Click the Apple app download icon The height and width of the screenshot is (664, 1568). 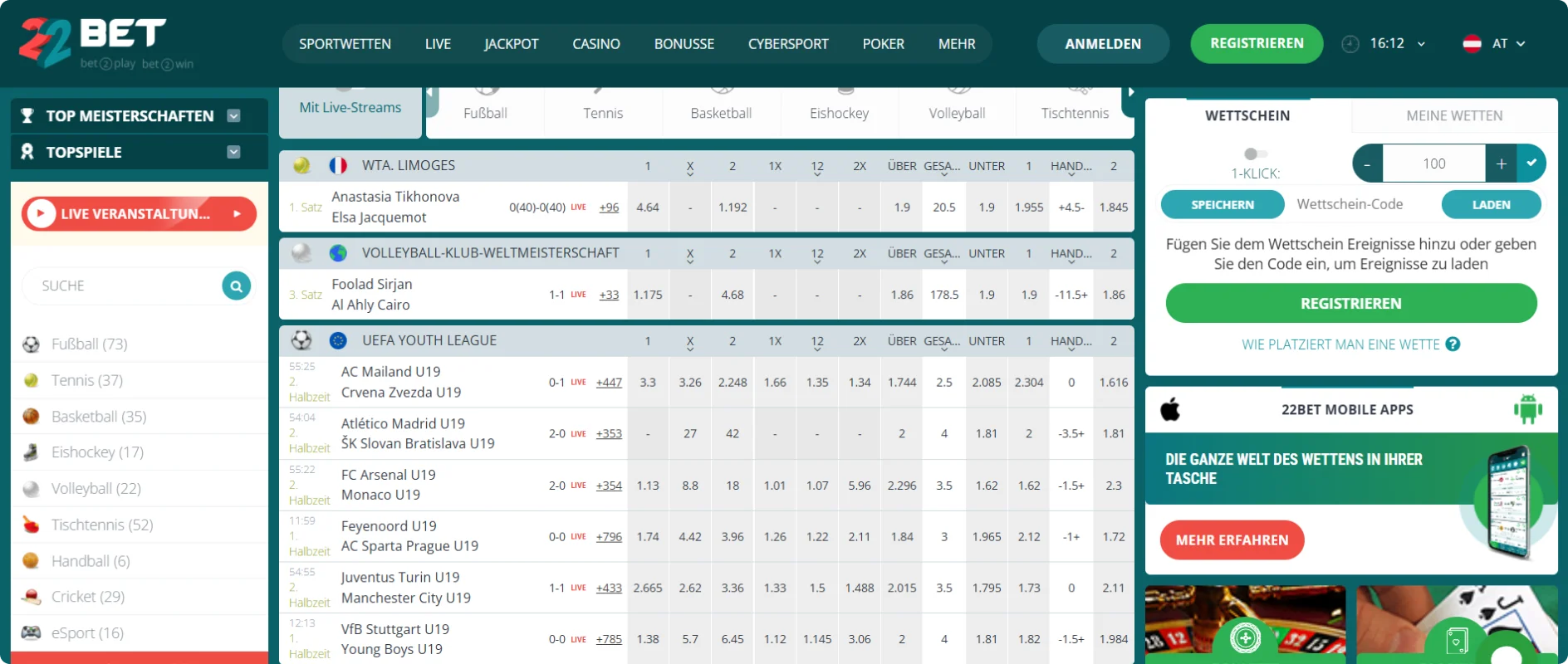coord(1170,409)
